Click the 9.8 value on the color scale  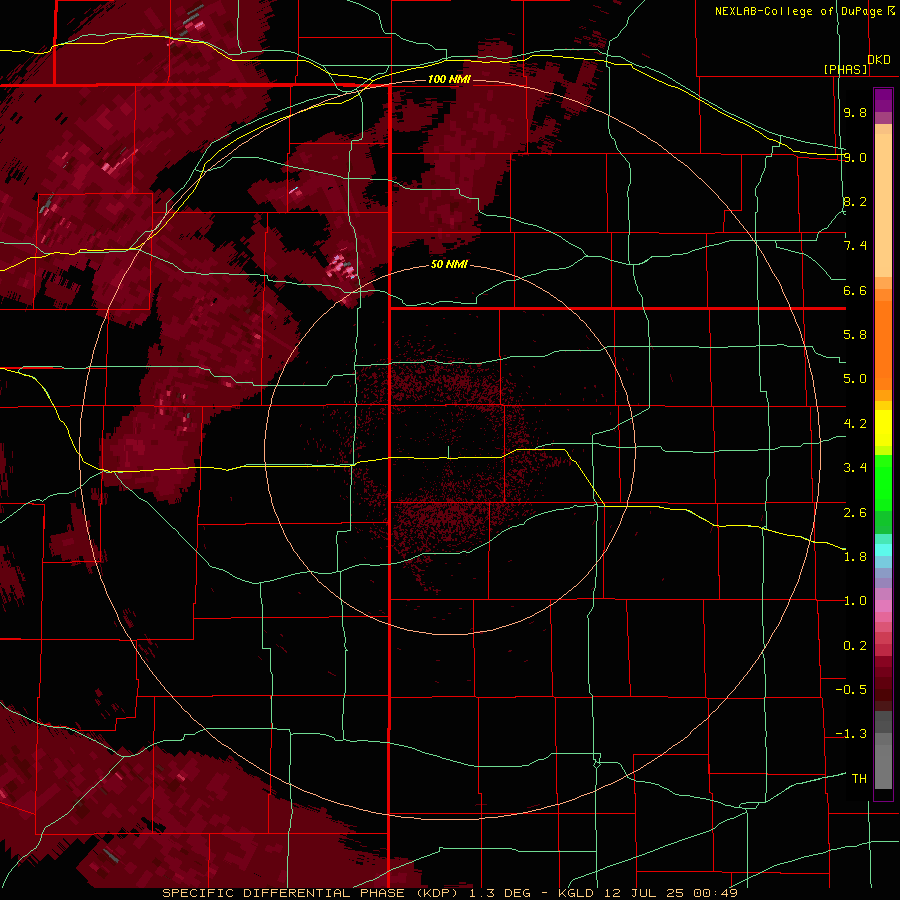click(x=855, y=112)
